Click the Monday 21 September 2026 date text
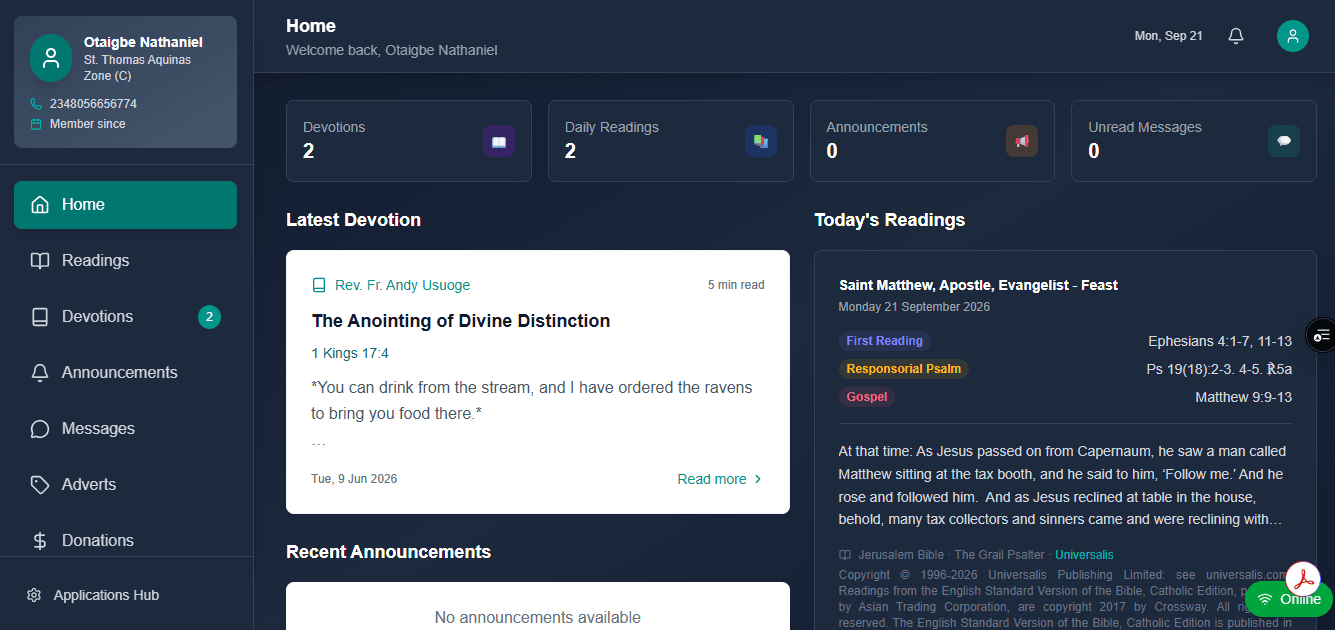The height and width of the screenshot is (630, 1335). coord(914,307)
